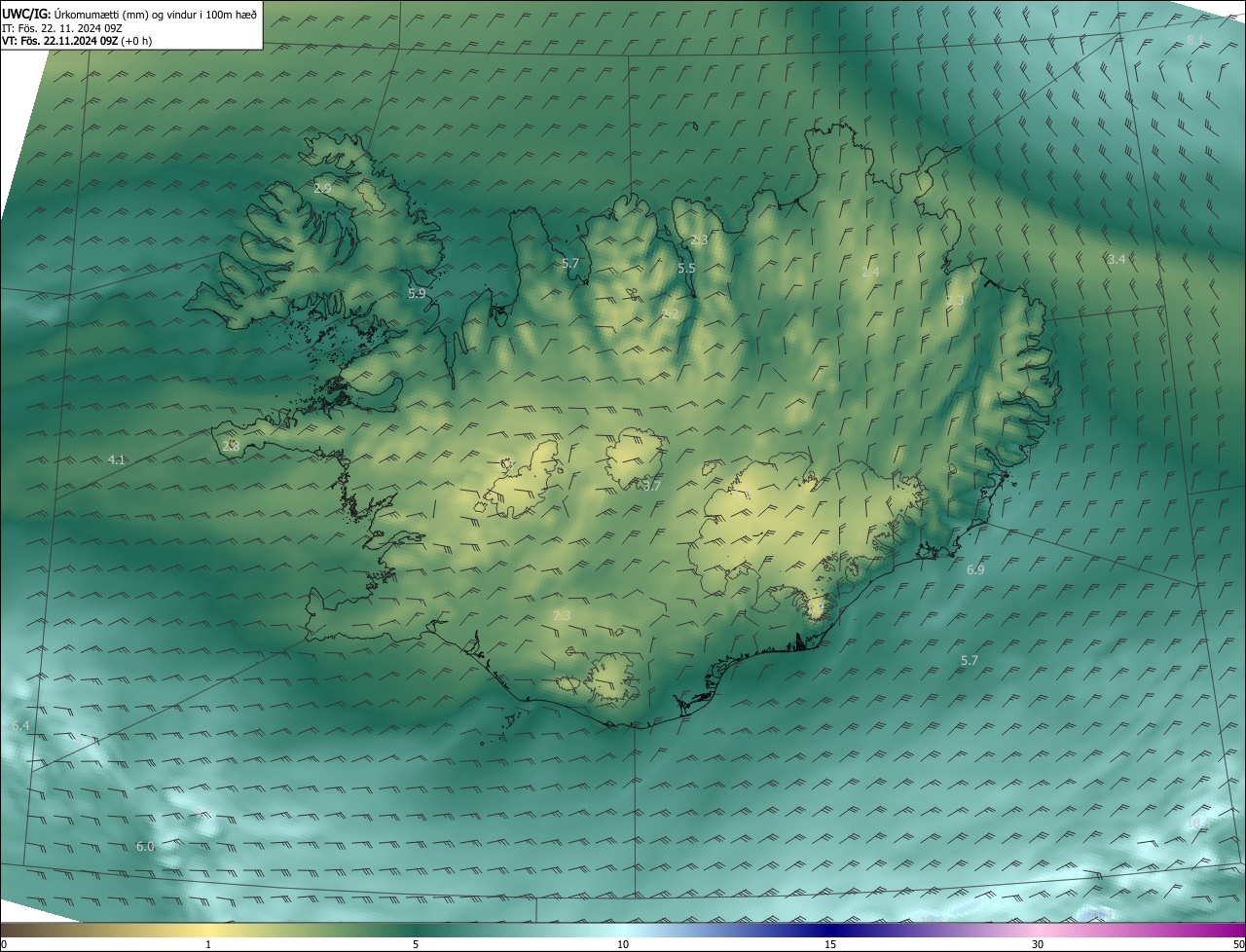Click the title line starting "UWC/IG: Úrkomumætti (mm)"
The width and height of the screenshot is (1246, 952).
pyautogui.click(x=129, y=14)
